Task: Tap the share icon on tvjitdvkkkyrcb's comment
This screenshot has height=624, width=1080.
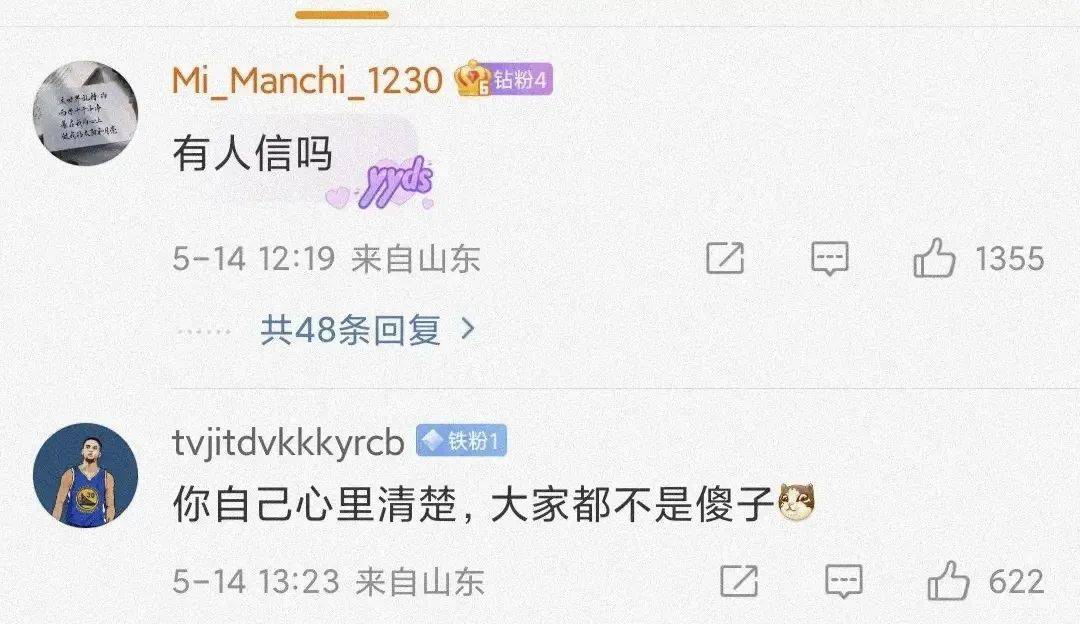Action: [x=739, y=581]
